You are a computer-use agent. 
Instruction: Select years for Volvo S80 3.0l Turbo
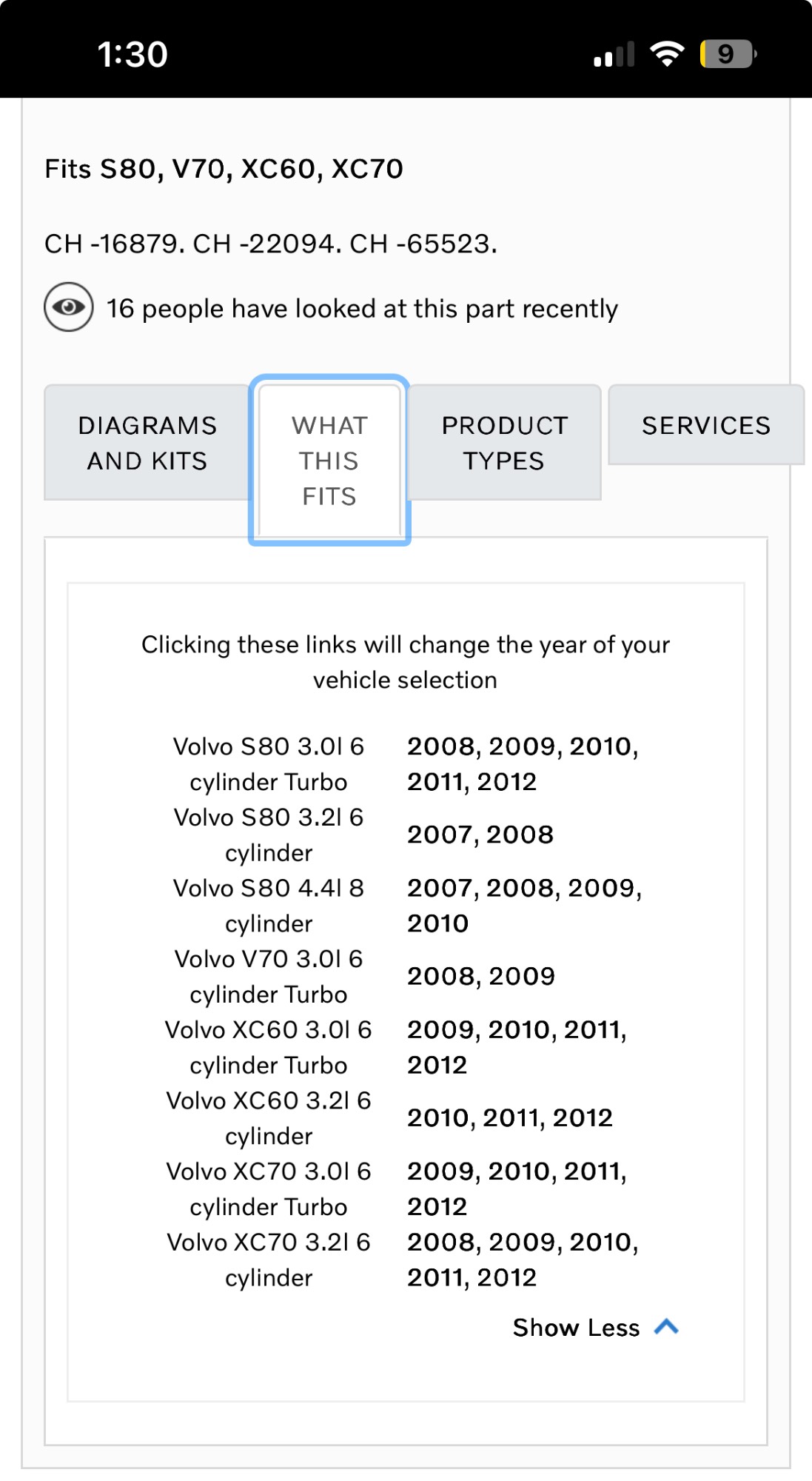click(x=523, y=763)
